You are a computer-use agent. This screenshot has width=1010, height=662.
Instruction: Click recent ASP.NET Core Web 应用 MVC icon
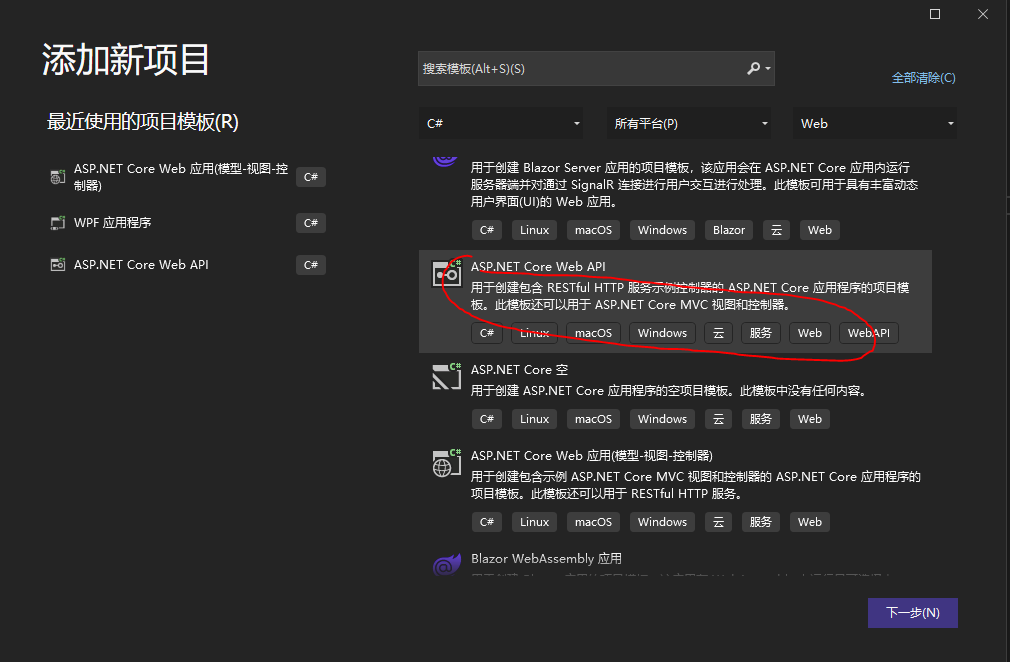coord(58,176)
